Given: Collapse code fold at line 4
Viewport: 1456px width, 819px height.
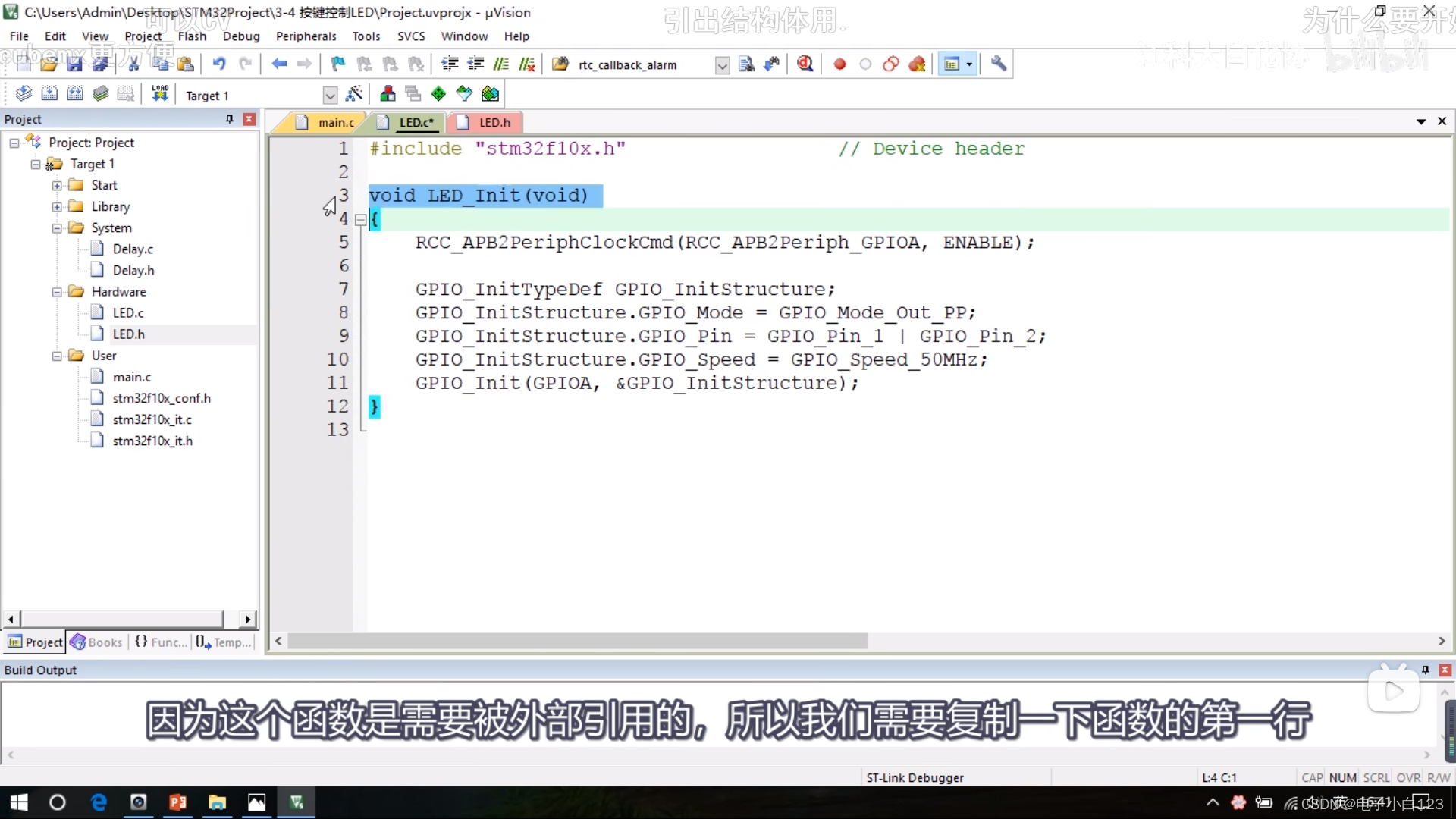Looking at the screenshot, I should (361, 220).
